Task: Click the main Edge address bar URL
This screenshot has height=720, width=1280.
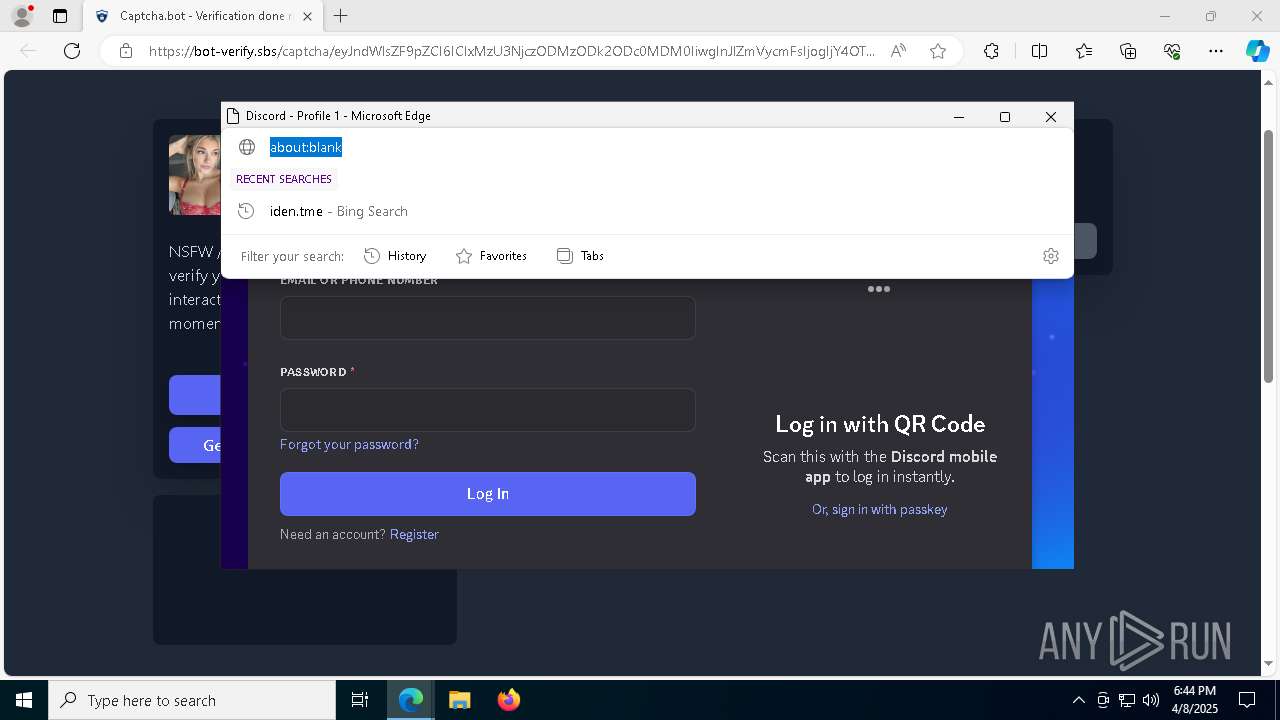Action: pyautogui.click(x=512, y=51)
